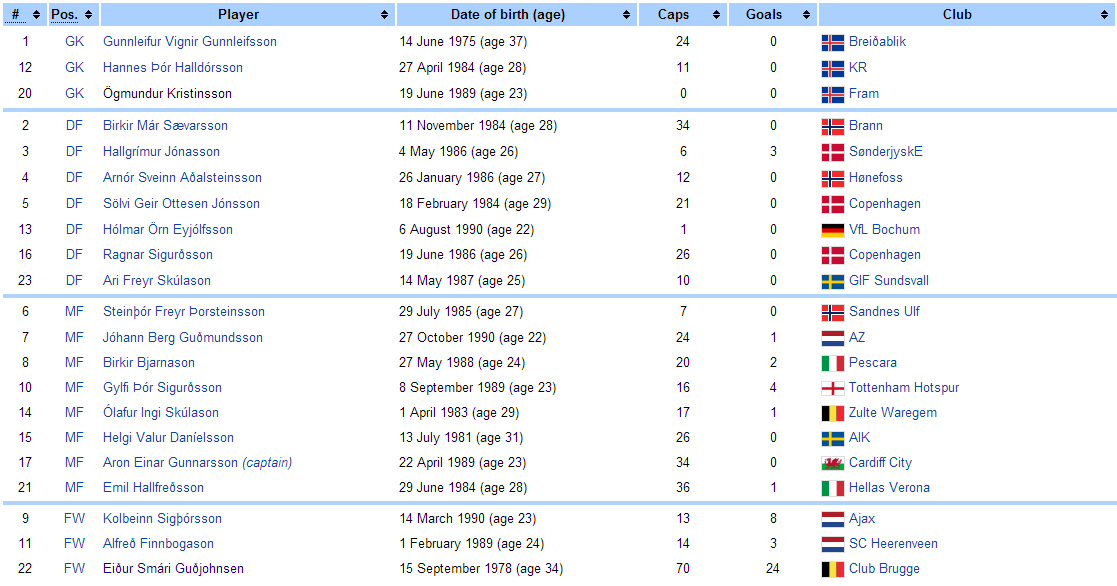
Task: Click the GK position link for Hannes
Action: pyautogui.click(x=75, y=68)
